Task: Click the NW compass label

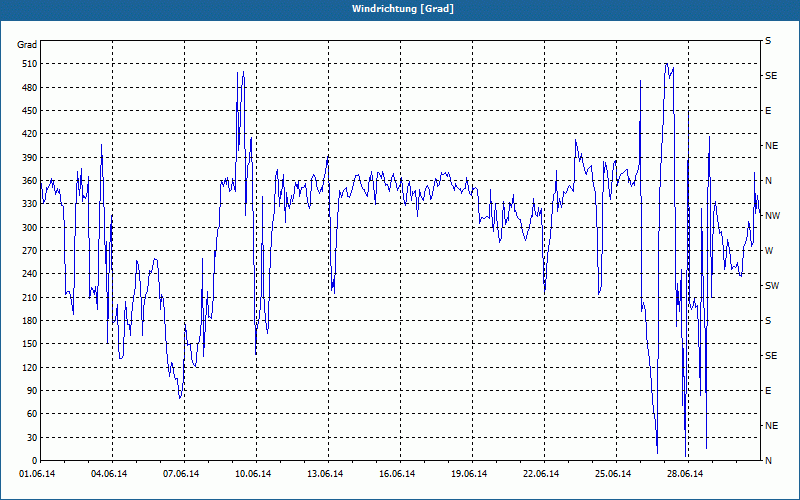Action: coord(772,216)
